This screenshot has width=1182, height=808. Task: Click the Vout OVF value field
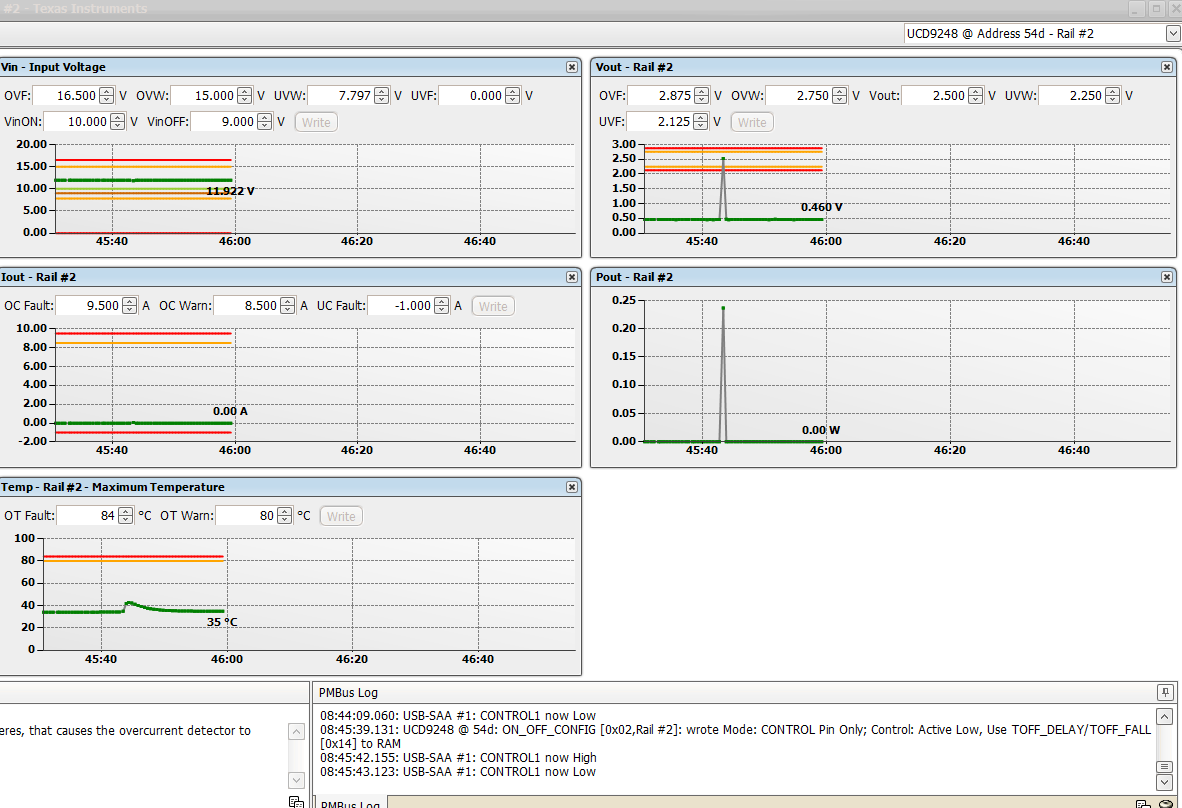[661, 96]
